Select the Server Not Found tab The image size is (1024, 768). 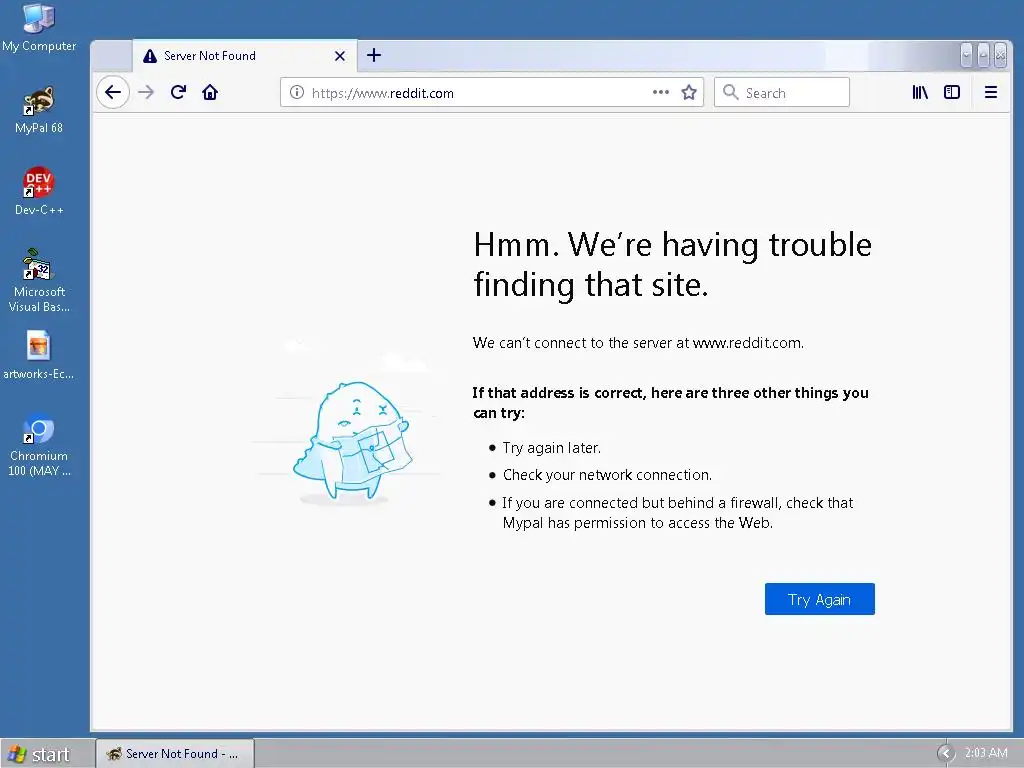point(245,56)
